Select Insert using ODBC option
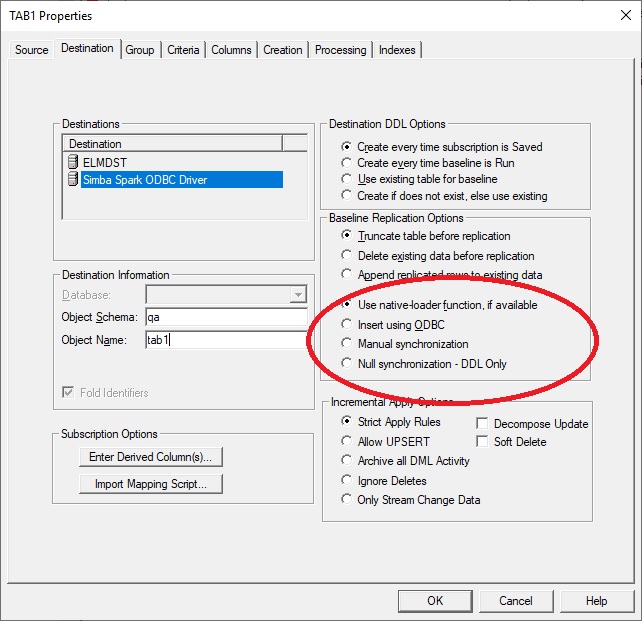This screenshot has width=642, height=621. click(x=347, y=324)
